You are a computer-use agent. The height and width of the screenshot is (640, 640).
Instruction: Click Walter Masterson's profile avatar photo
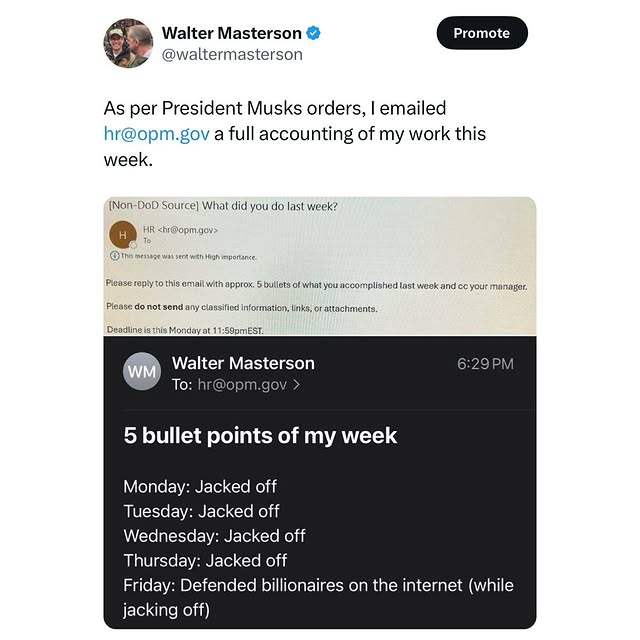tap(128, 43)
